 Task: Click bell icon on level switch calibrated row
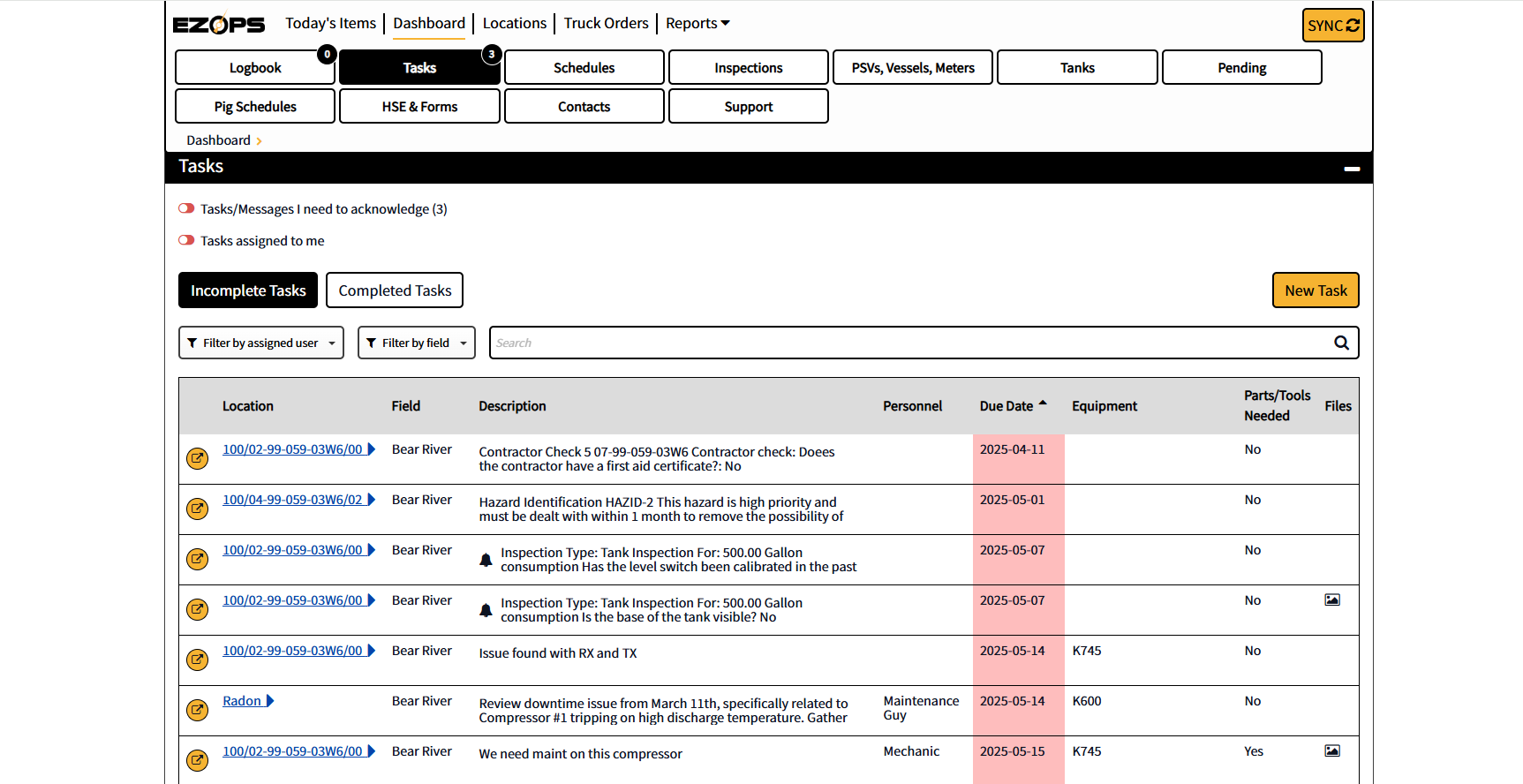tap(486, 560)
